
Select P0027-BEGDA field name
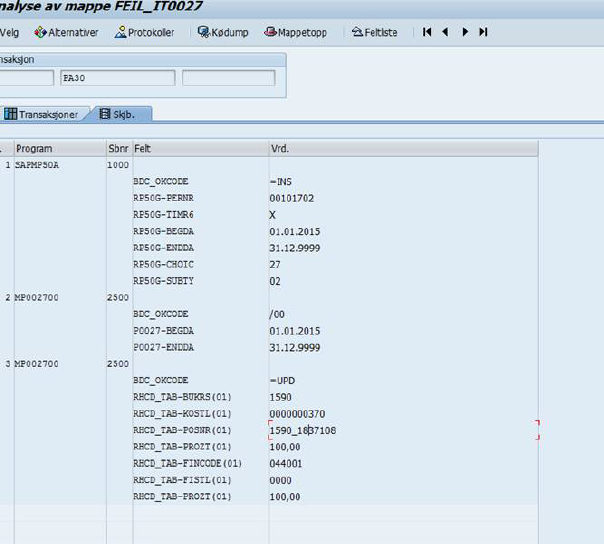pyautogui.click(x=163, y=331)
